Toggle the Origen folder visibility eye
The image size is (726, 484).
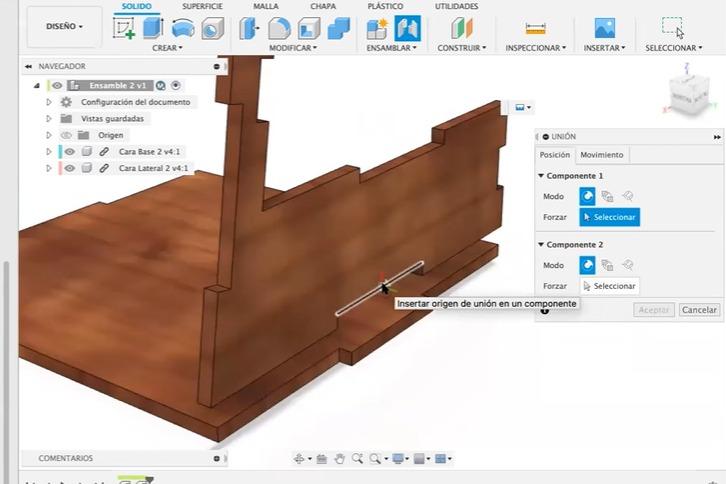point(67,135)
